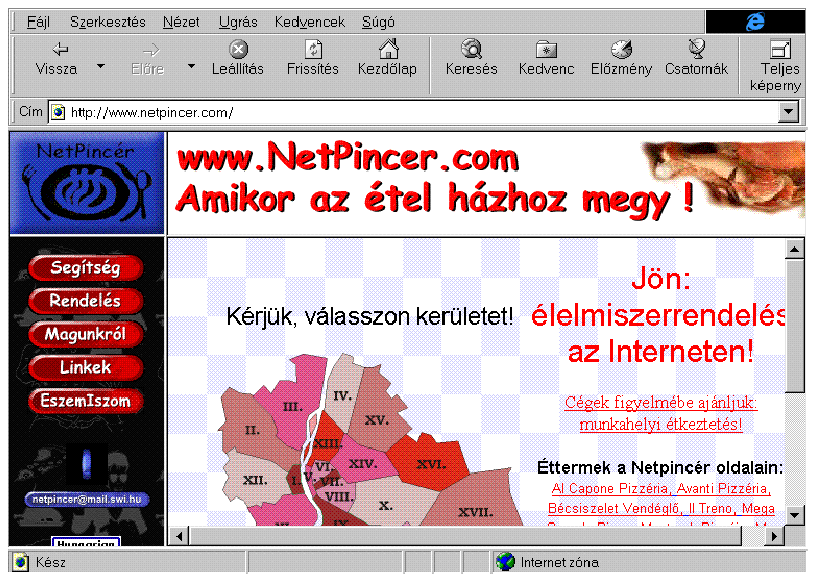The image size is (816, 582).
Task: Click the Hungarian language badge
Action: 86,541
